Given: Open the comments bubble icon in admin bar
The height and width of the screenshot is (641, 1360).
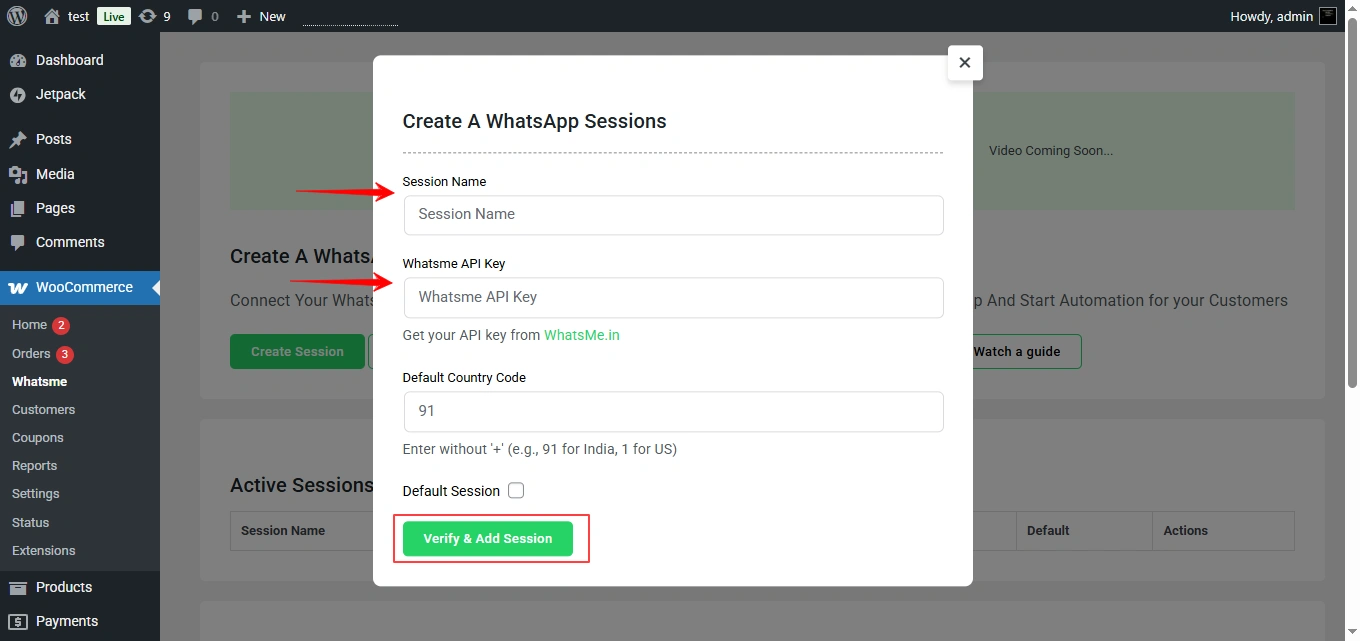Looking at the screenshot, I should (195, 16).
